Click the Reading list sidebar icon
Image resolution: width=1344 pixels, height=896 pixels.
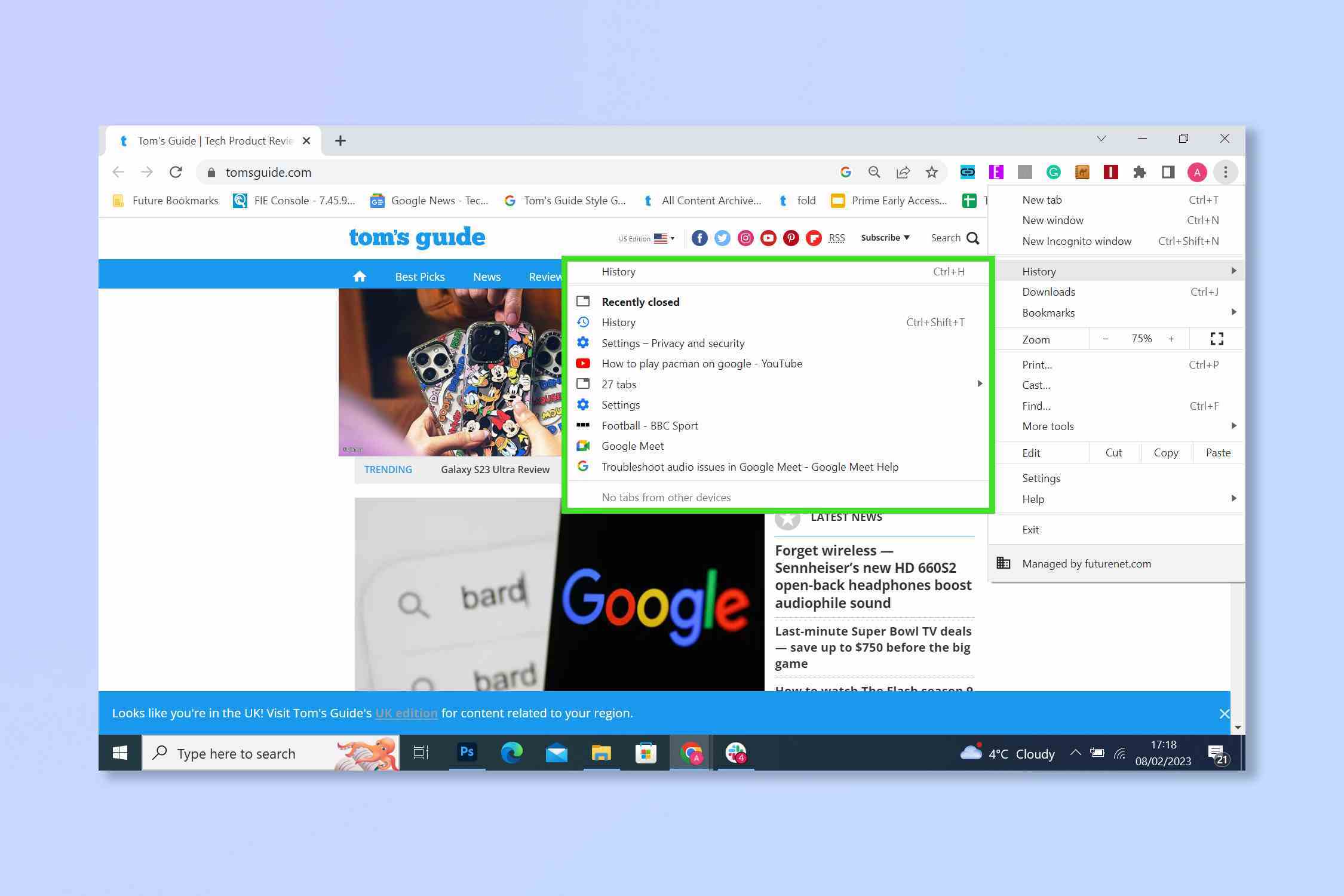pyautogui.click(x=1167, y=172)
